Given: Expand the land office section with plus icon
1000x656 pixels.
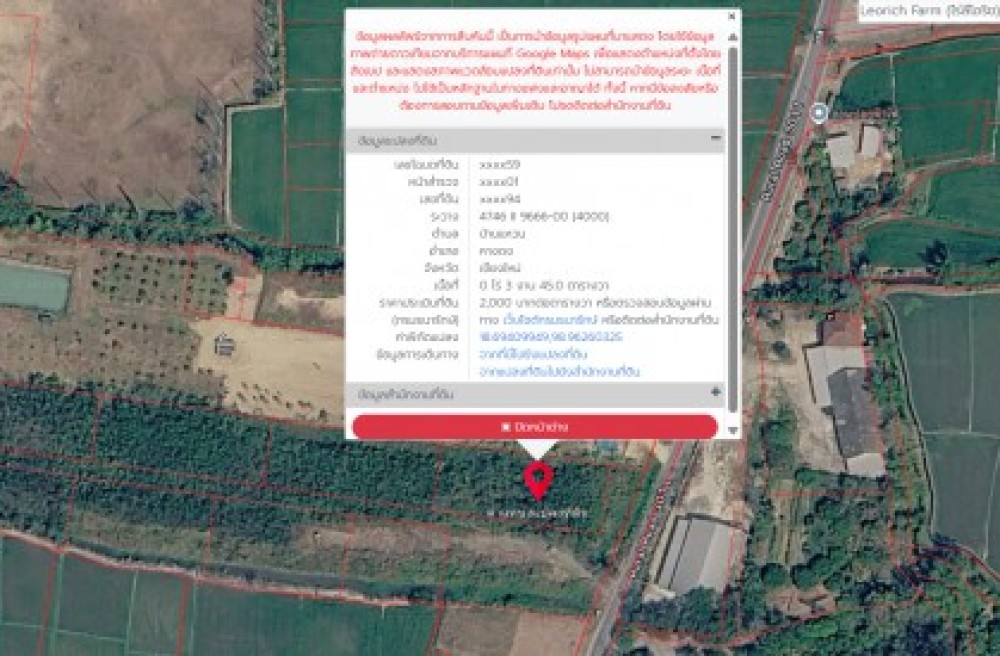Looking at the screenshot, I should tap(716, 393).
